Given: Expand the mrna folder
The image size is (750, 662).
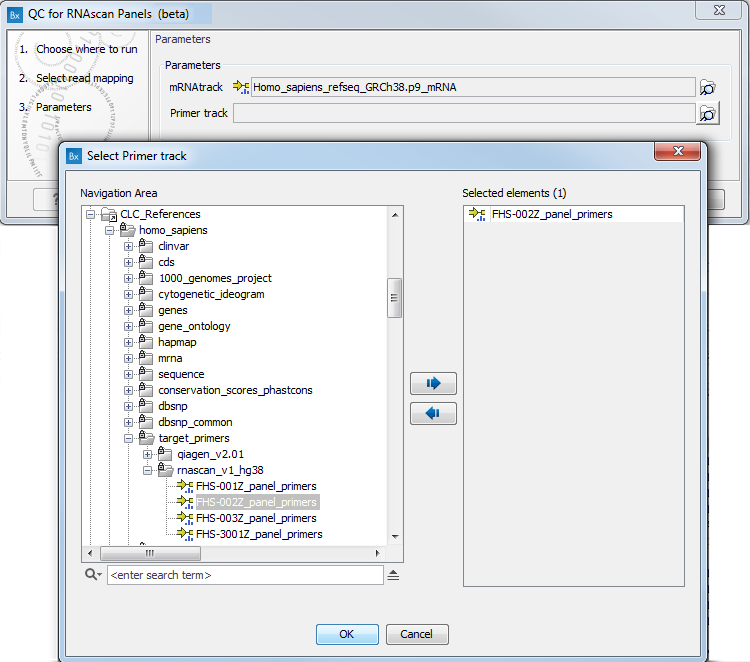Looking at the screenshot, I should coord(128,358).
